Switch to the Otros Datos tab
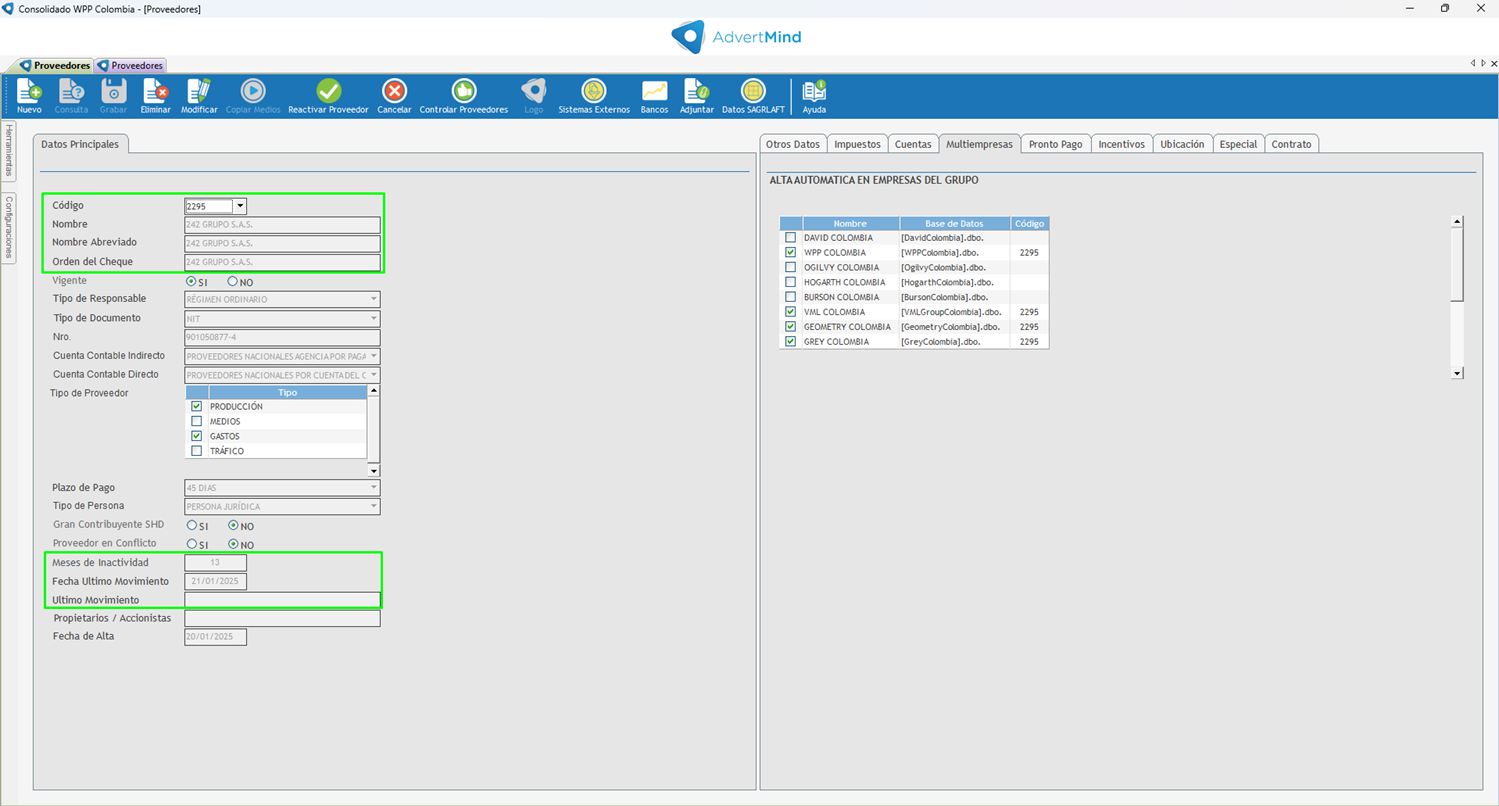The image size is (1499, 806). point(793,144)
